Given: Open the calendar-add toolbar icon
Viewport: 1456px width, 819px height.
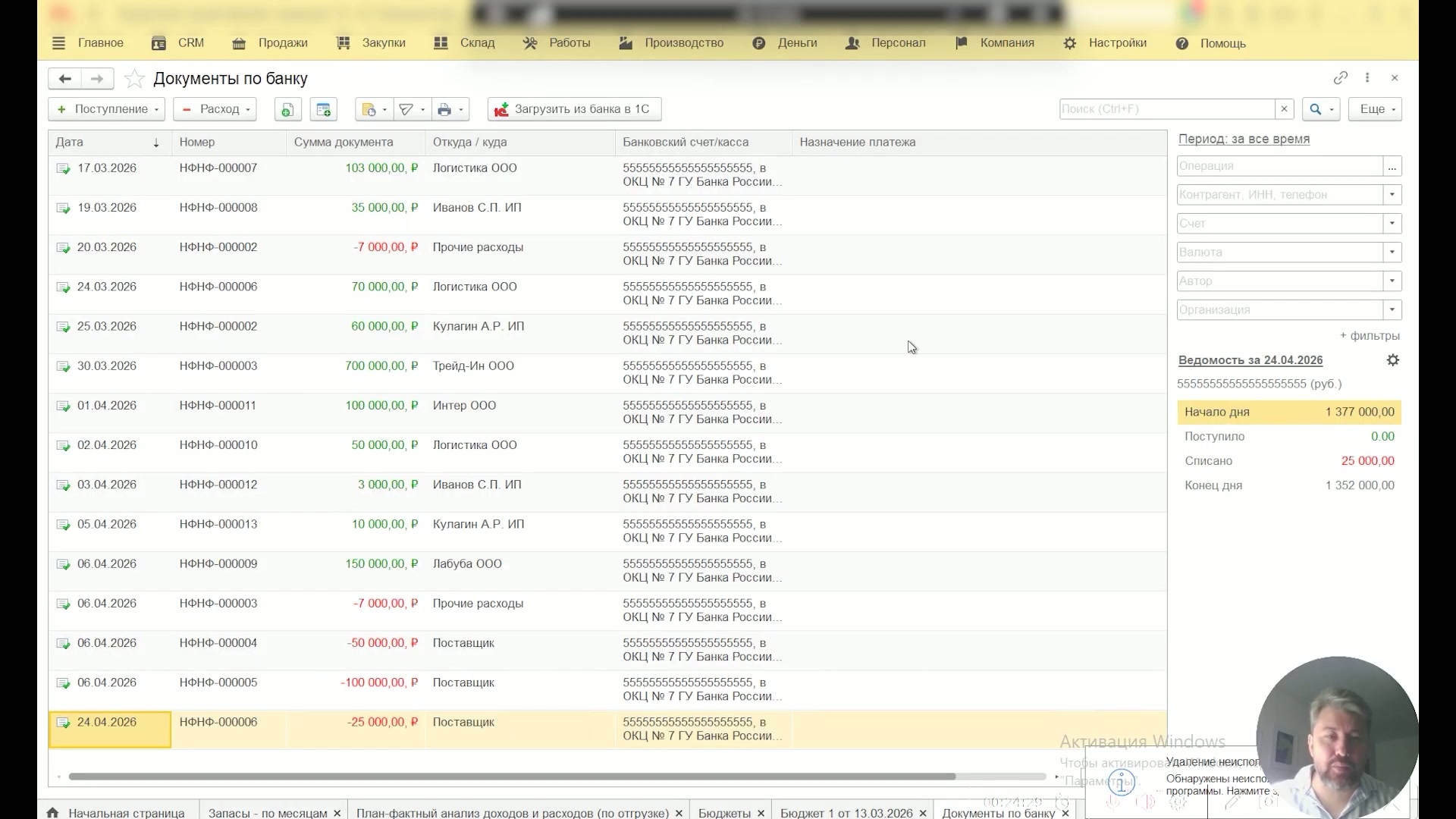Looking at the screenshot, I should [324, 109].
